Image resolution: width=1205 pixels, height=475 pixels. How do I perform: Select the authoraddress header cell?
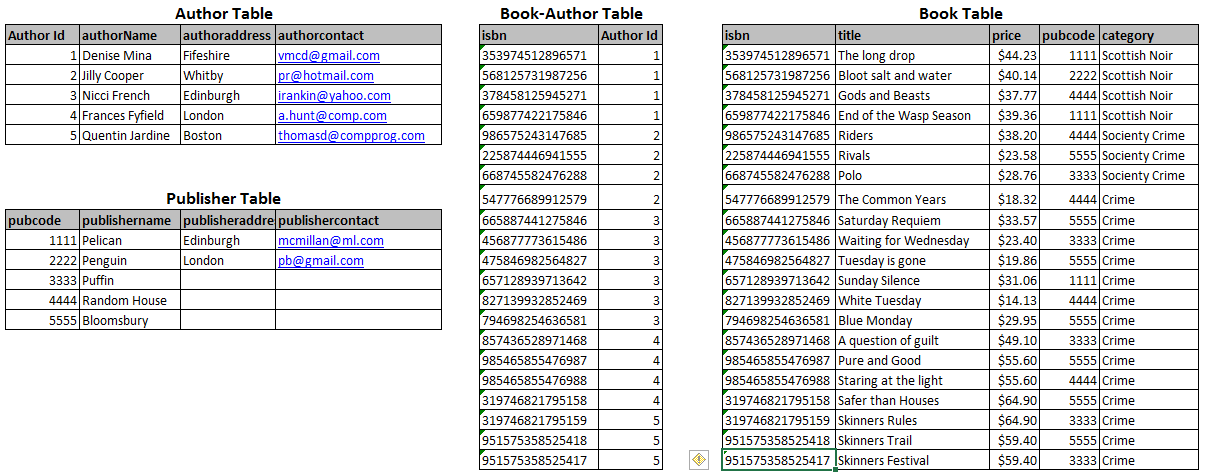pyautogui.click(x=227, y=35)
